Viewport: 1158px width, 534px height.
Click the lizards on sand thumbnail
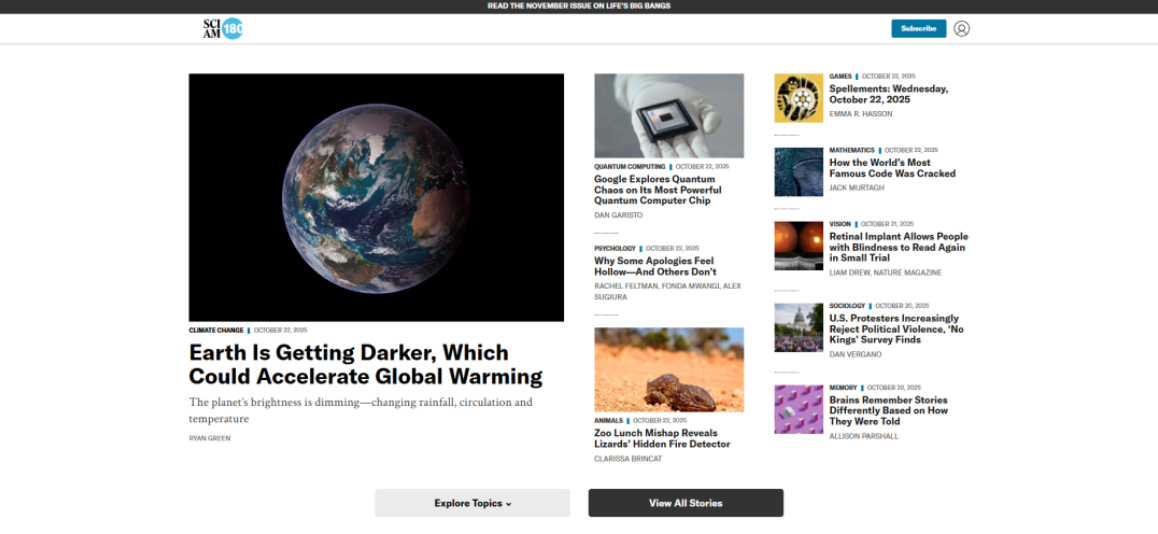point(668,369)
